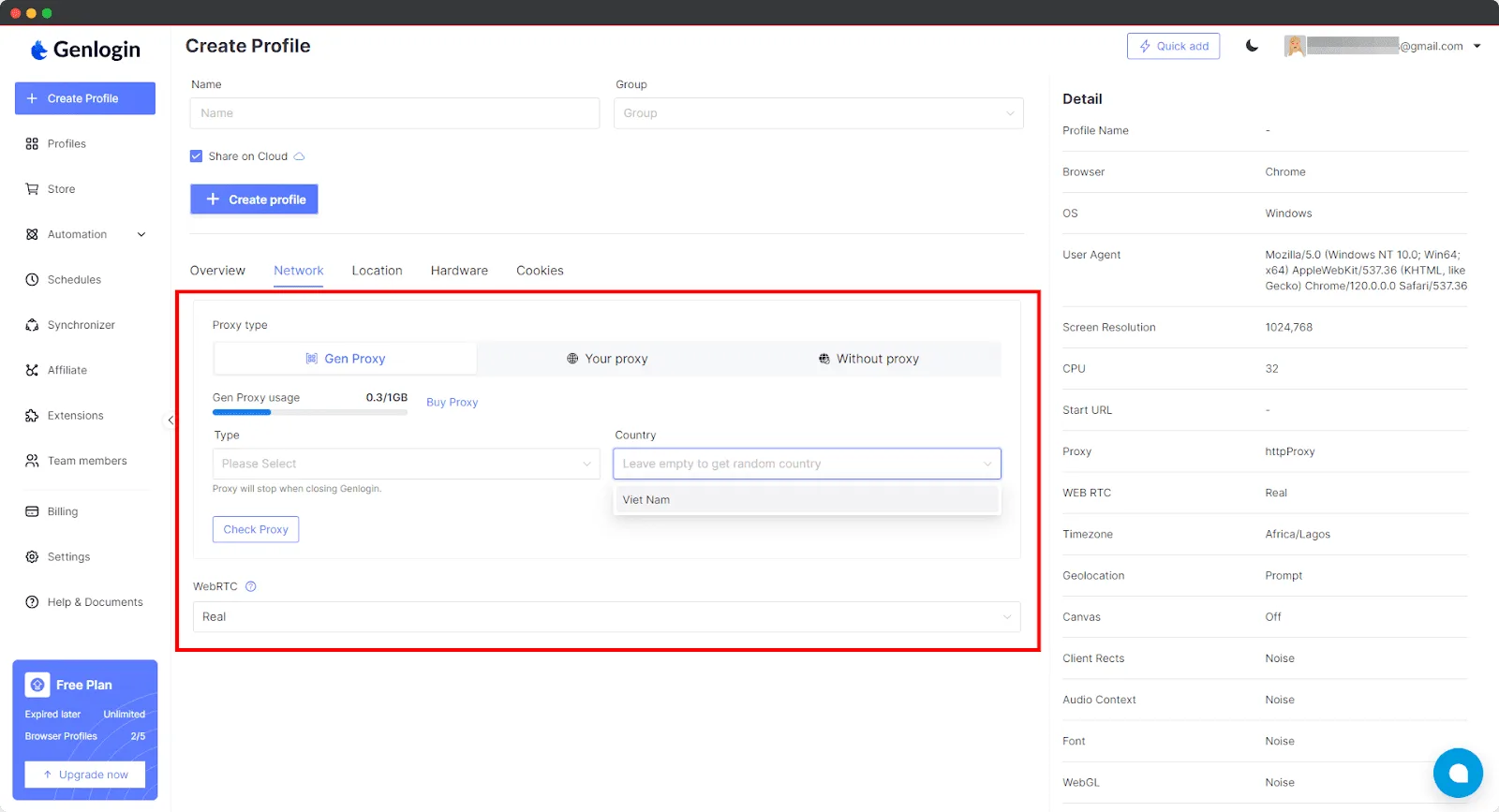Click the Free Plan badge icon
The width and height of the screenshot is (1499, 812).
click(37, 685)
